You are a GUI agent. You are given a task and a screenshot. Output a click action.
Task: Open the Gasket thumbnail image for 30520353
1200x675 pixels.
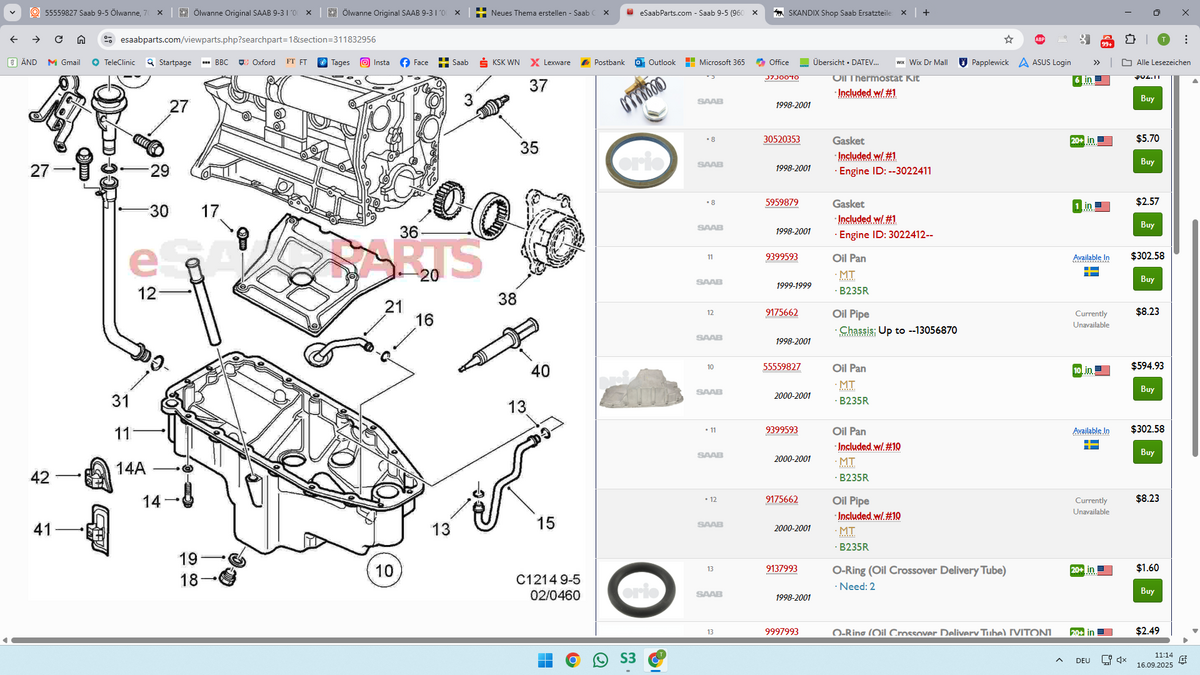click(641, 160)
